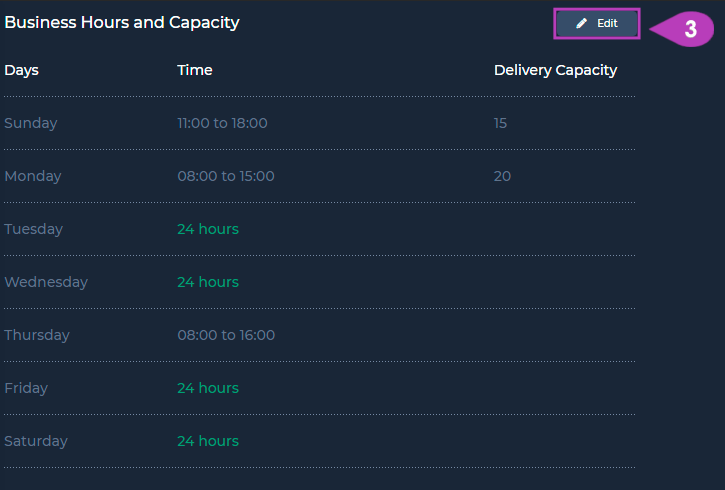
Task: Click Monday's delivery capacity value 20
Action: pos(502,176)
